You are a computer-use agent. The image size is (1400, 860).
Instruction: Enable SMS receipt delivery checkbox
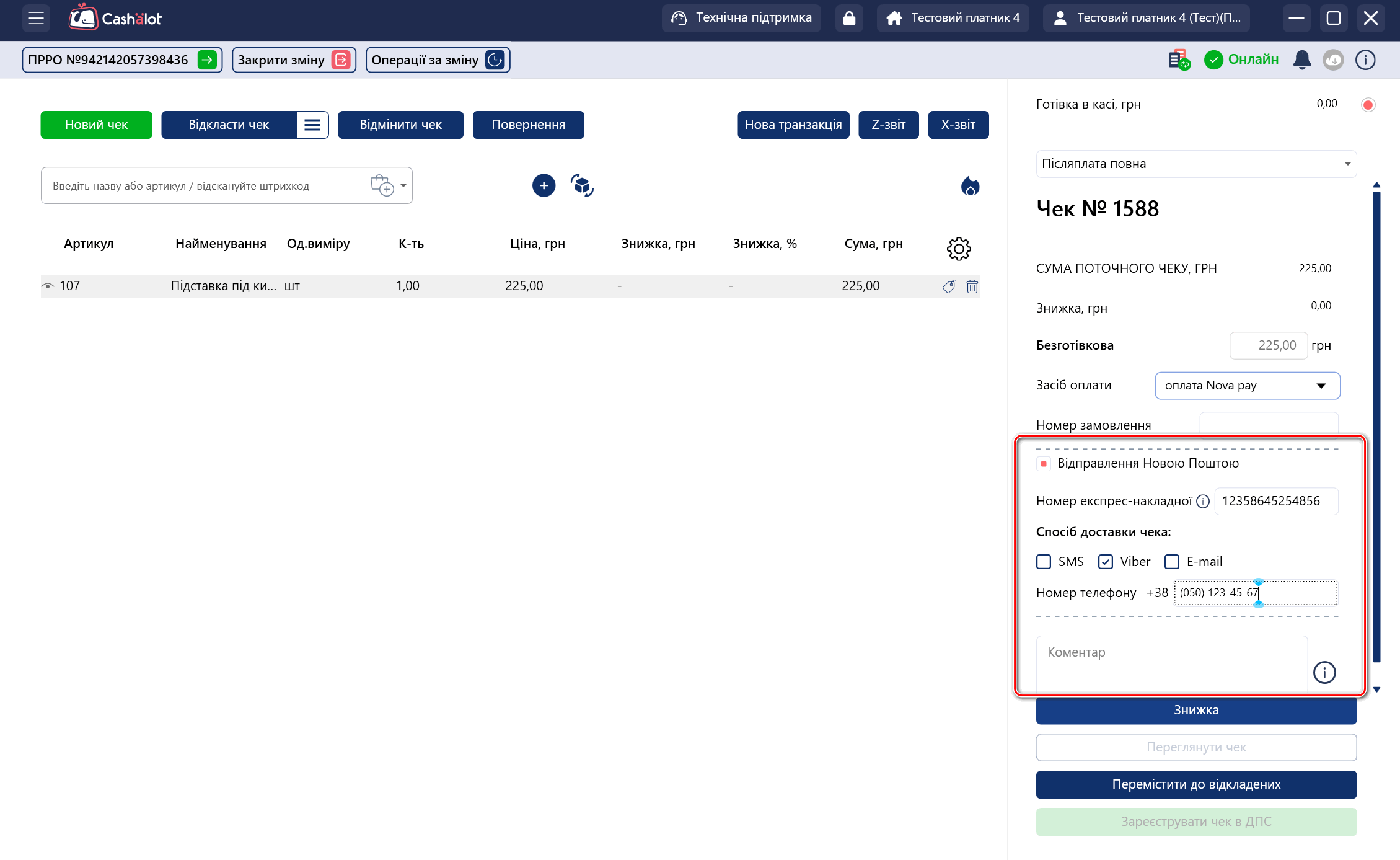point(1044,562)
